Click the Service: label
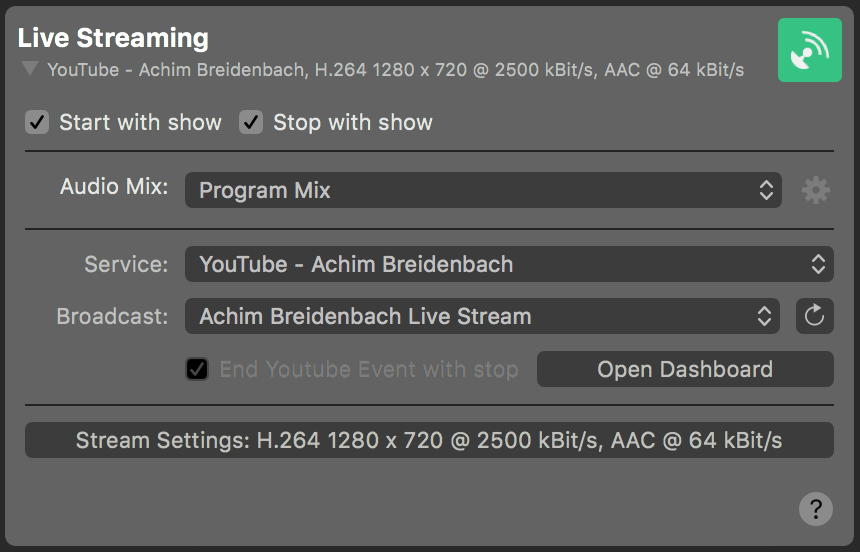 click(126, 264)
